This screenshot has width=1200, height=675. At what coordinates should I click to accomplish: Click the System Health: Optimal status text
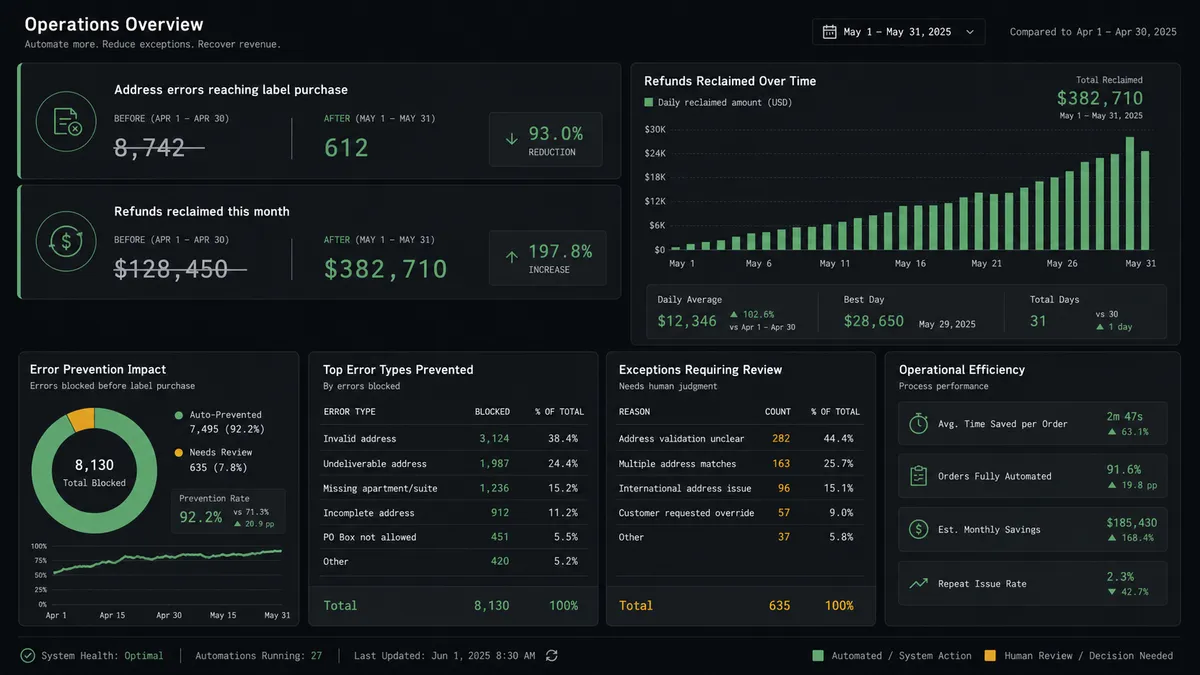pyautogui.click(x=102, y=656)
